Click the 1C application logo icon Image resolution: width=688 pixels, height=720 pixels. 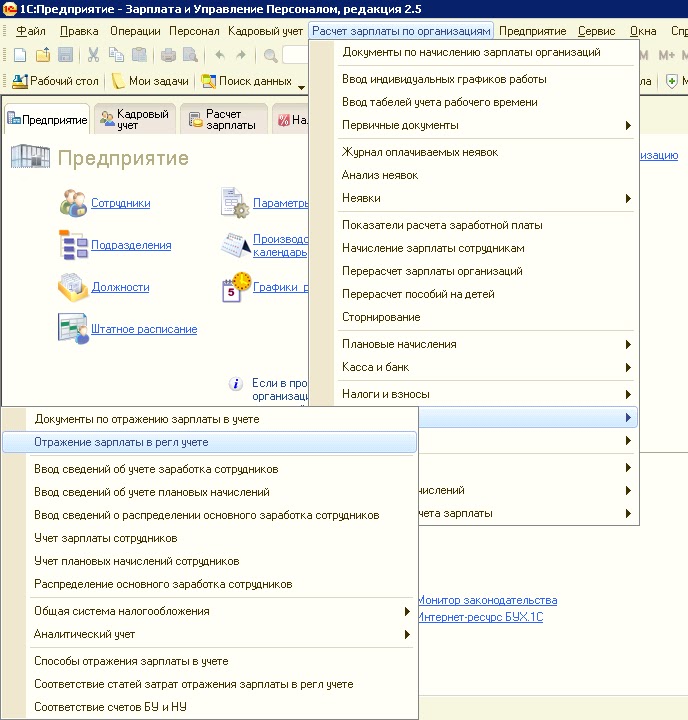[x=9, y=8]
